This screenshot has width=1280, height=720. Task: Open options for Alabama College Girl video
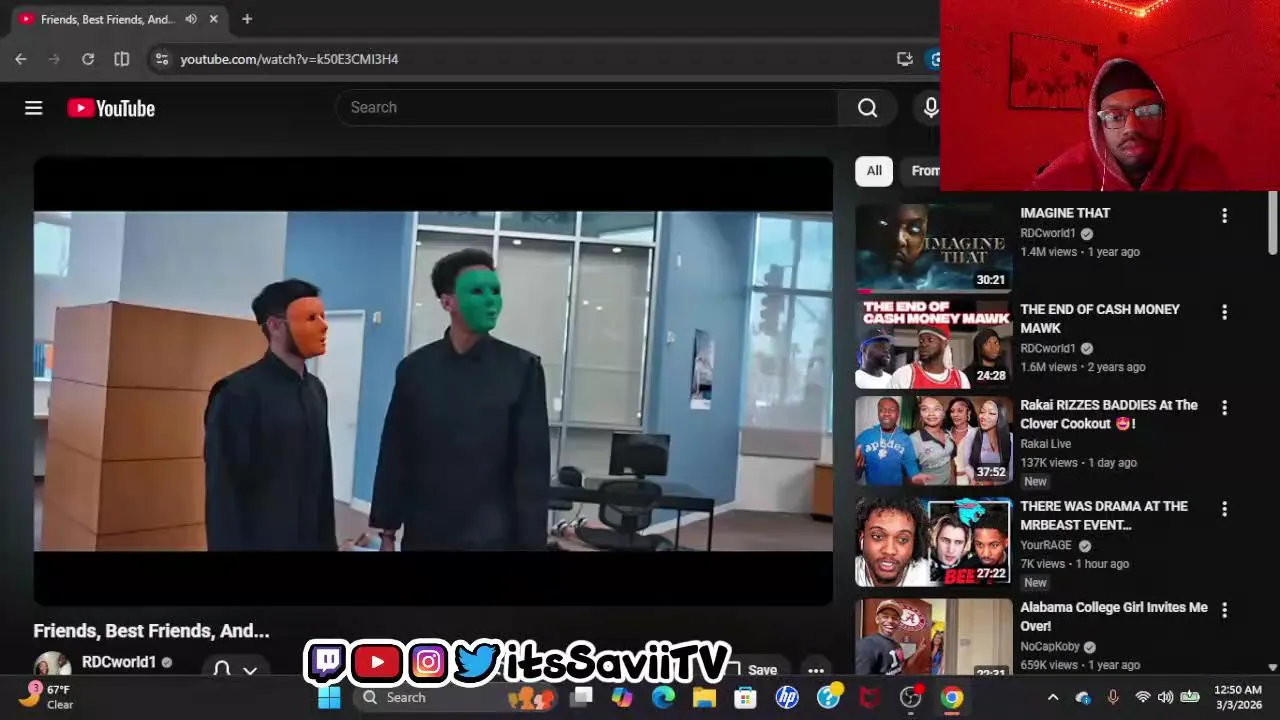point(1224,610)
